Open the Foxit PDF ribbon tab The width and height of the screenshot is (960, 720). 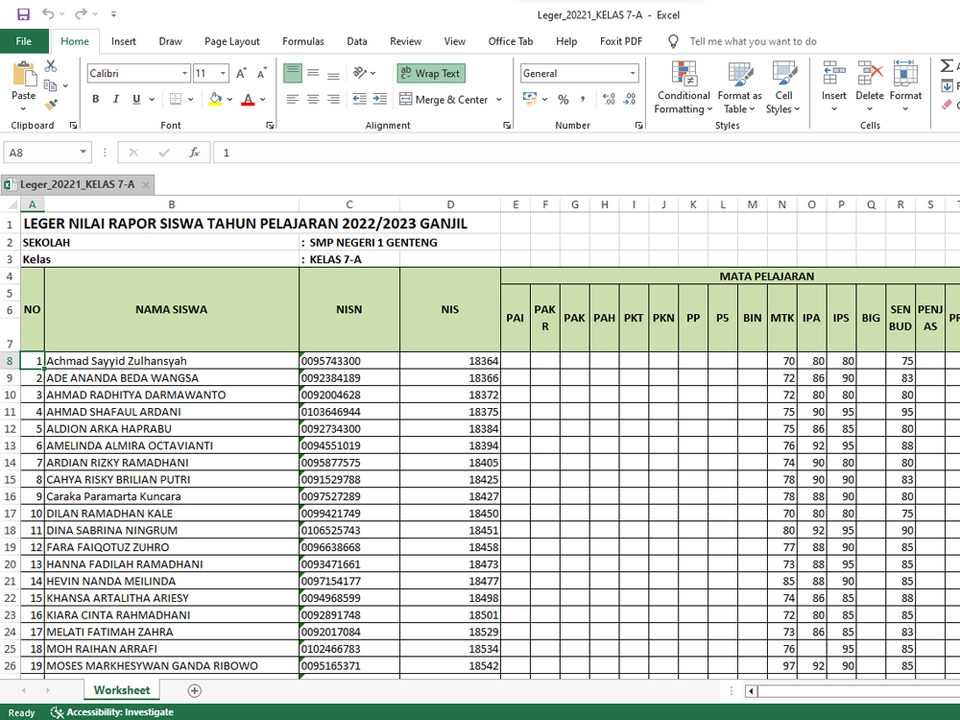coord(621,41)
